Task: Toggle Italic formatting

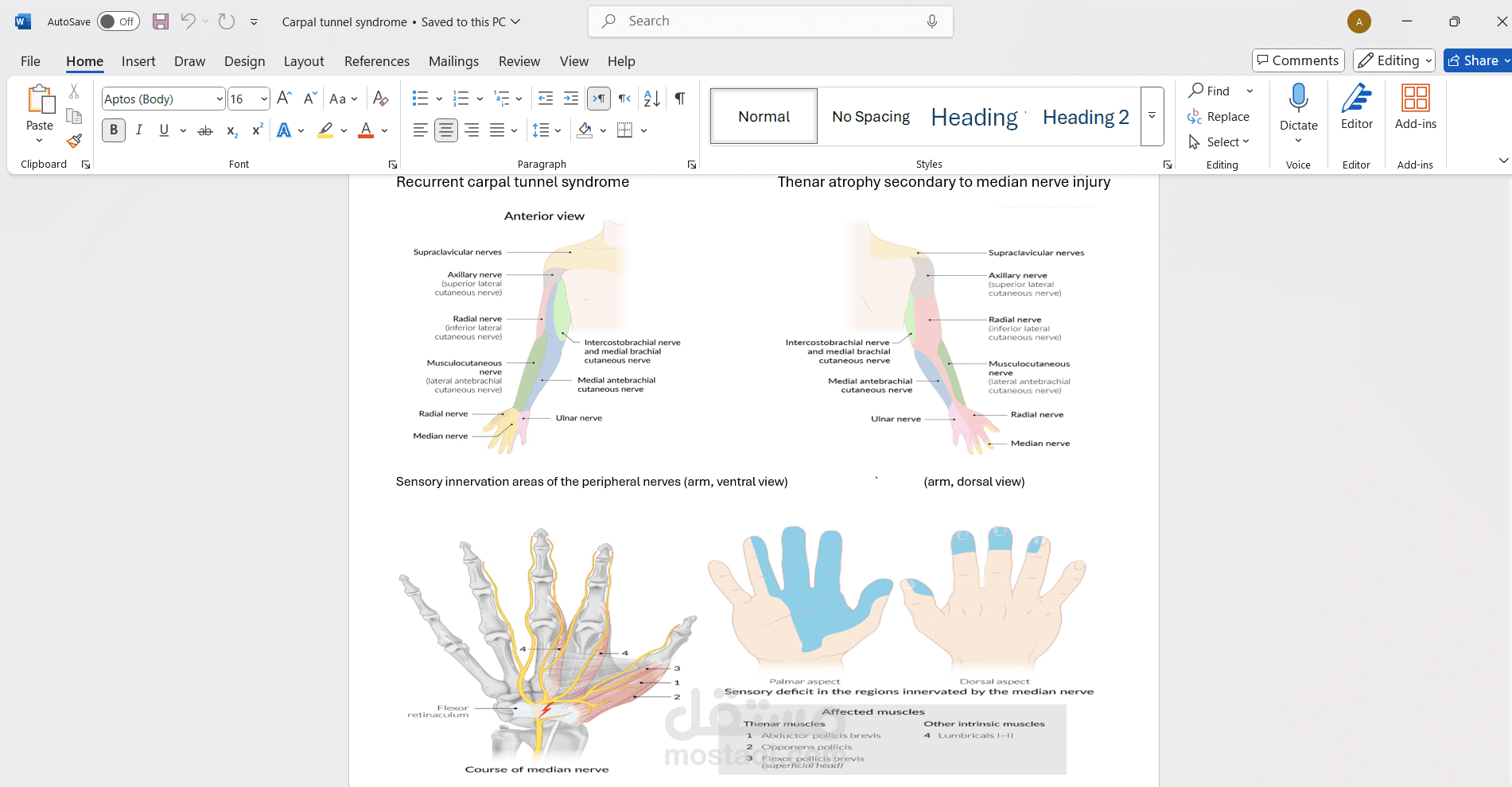Action: (139, 130)
